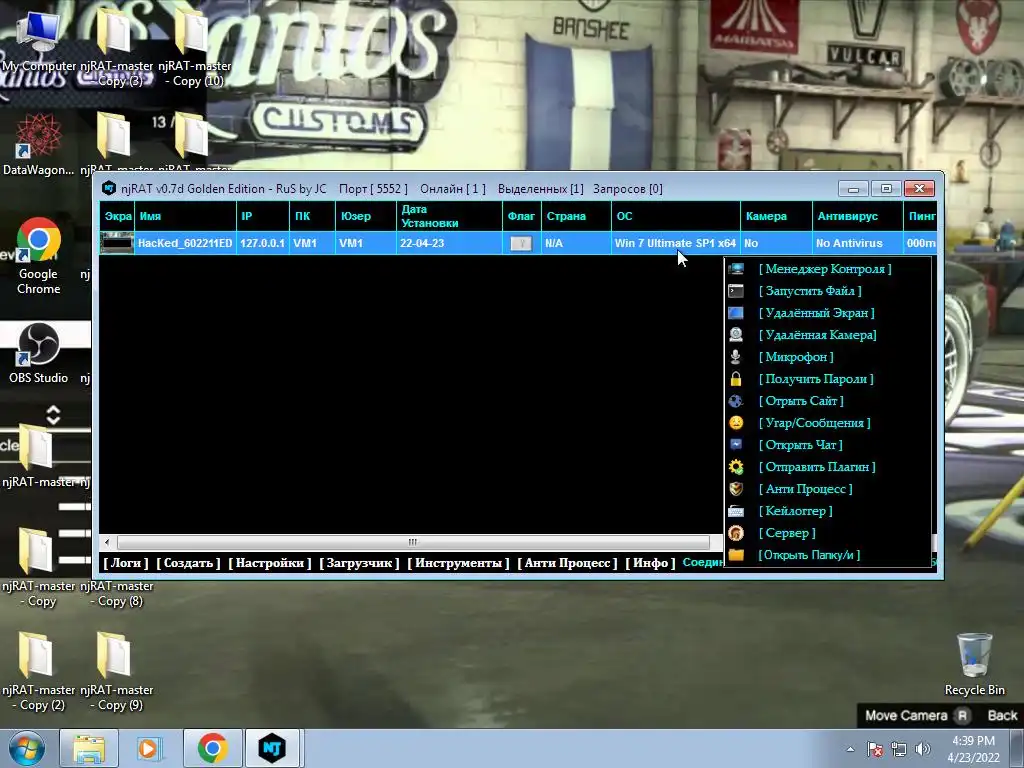Viewport: 1024px width, 768px height.
Task: Click the Юзер column header
Action: pyautogui.click(x=366, y=216)
